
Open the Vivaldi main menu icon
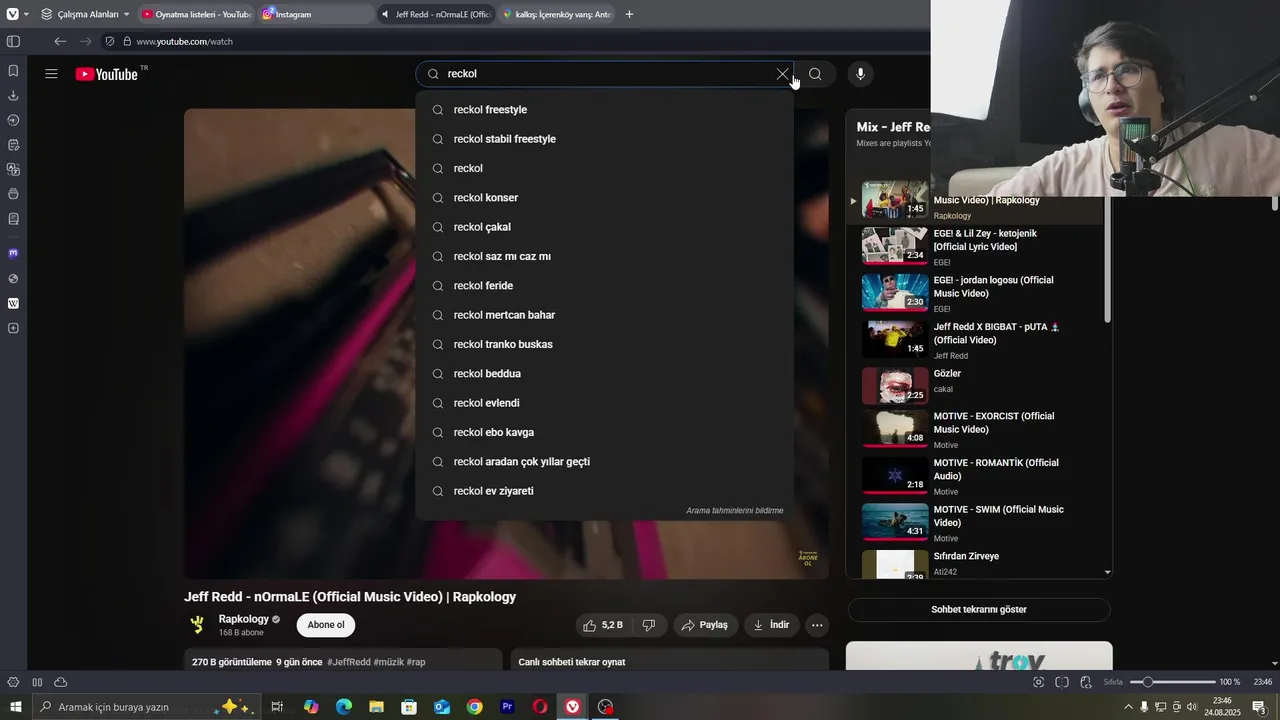(13, 14)
